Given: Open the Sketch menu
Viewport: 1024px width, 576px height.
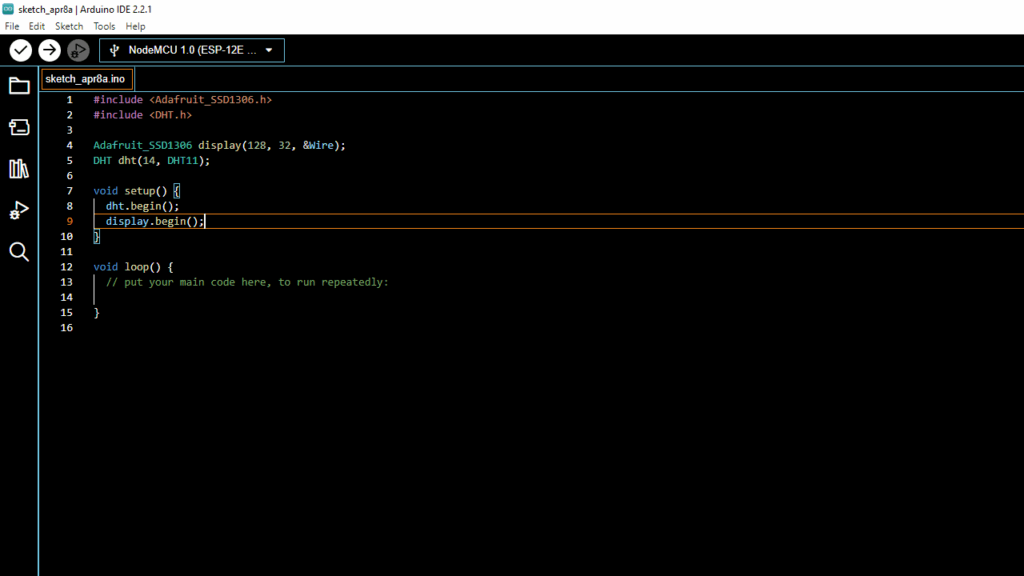Looking at the screenshot, I should tap(69, 27).
